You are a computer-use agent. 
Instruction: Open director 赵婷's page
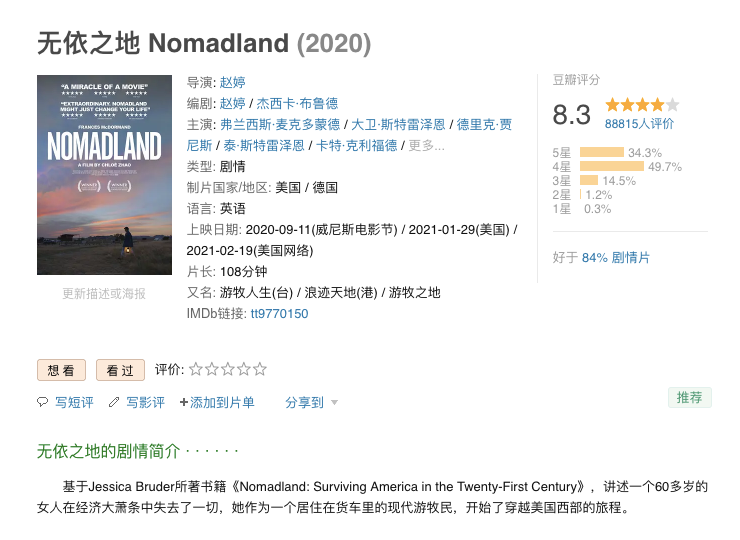[x=232, y=82]
